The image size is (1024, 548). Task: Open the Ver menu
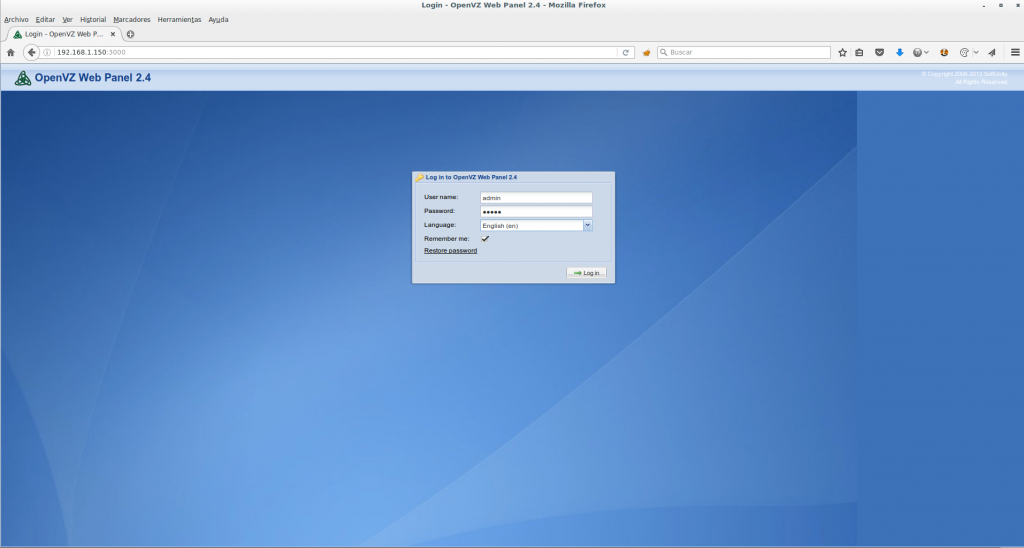coord(67,20)
